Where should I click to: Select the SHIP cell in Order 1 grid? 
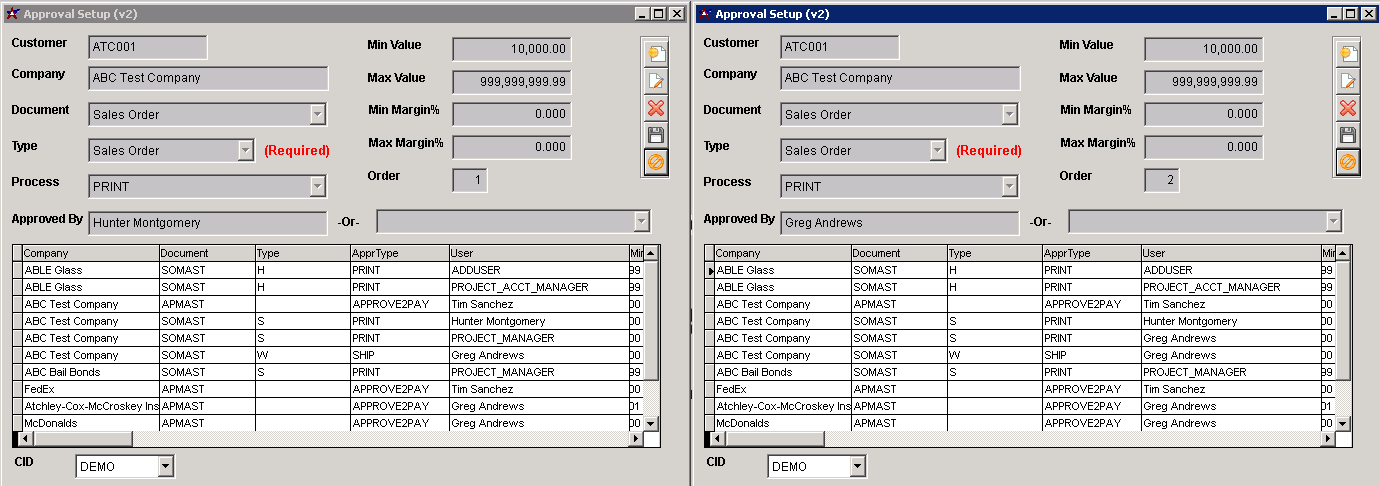[x=399, y=355]
